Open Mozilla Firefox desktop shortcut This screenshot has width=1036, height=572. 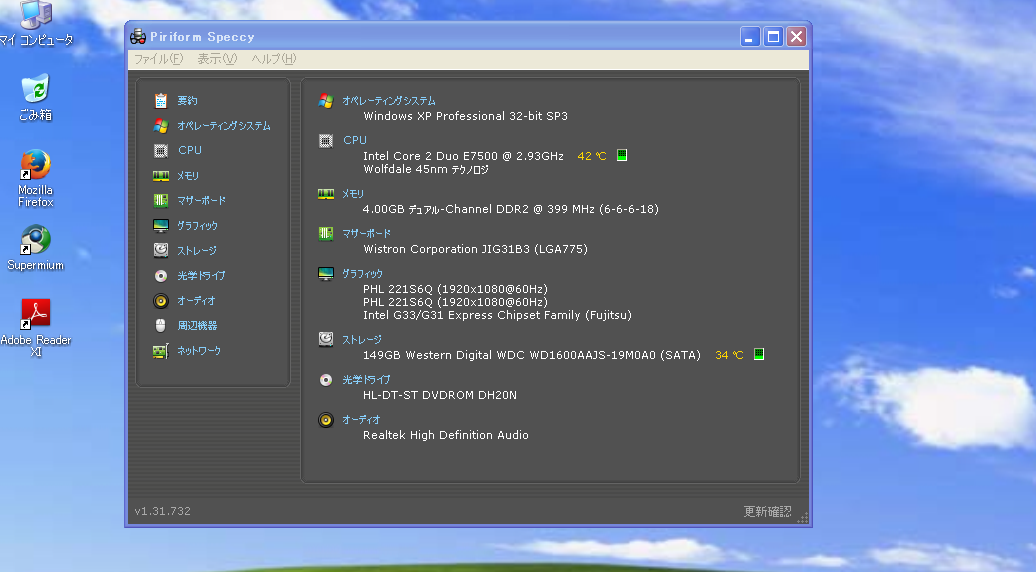35,178
